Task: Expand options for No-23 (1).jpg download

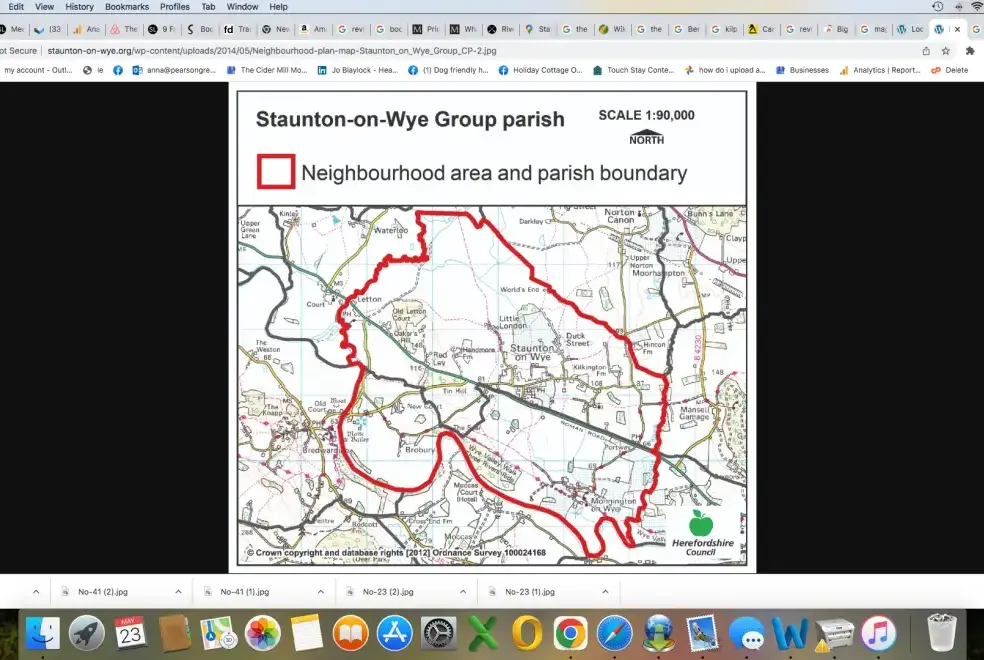Action: point(606,591)
